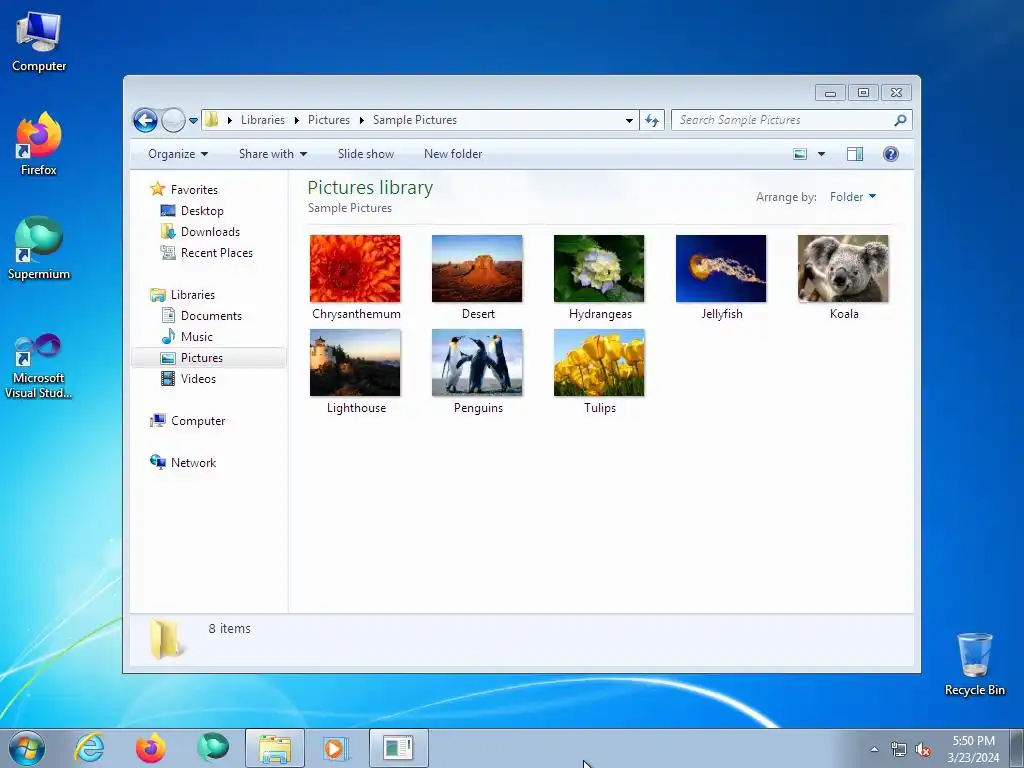The width and height of the screenshot is (1024, 768).
Task: Open the Windows Start menu
Action: pyautogui.click(x=27, y=748)
